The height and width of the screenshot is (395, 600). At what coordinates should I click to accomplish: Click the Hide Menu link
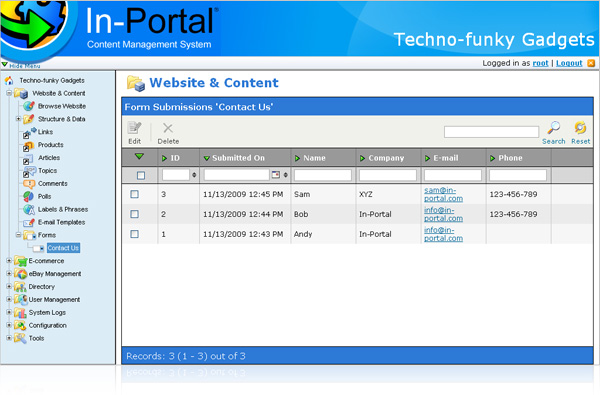tap(24, 66)
